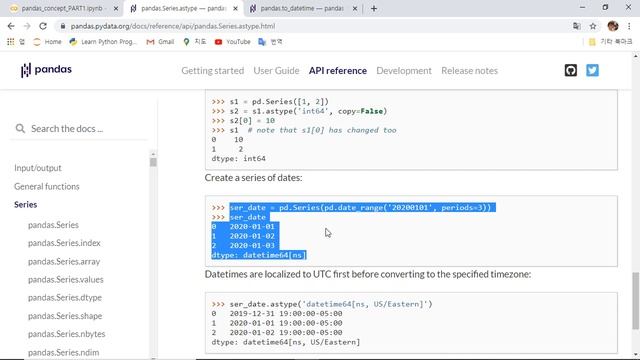Click the 'dtype: datetime64[ns, US/Eastern]' output line
The width and height of the screenshot is (640, 360).
coord(286,342)
